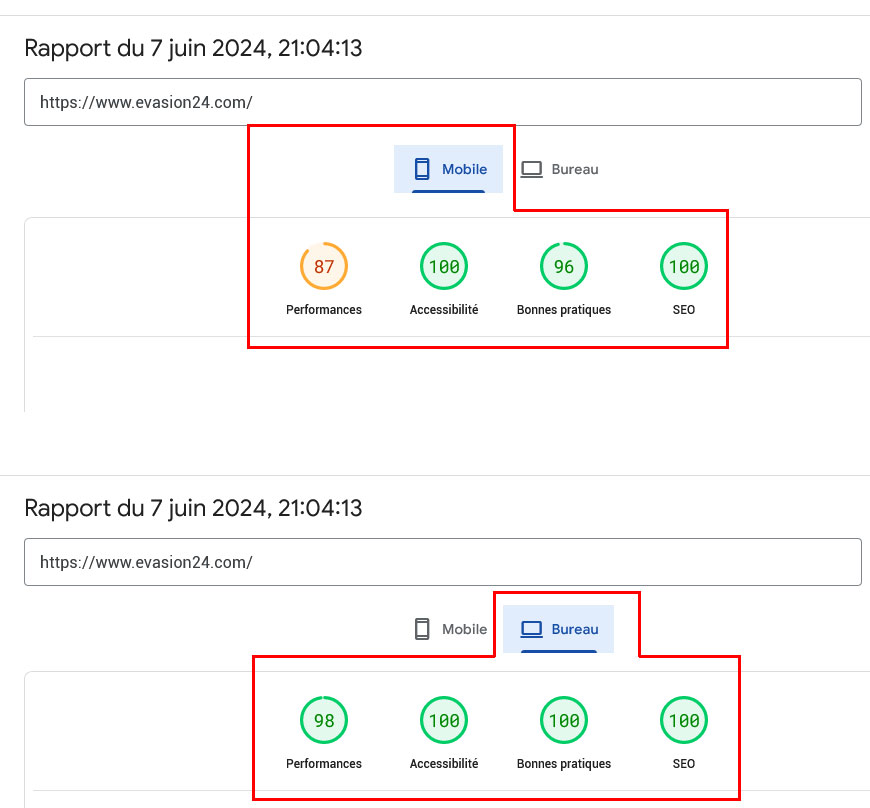
Task: Open the desktop Performances score gauge showing 98
Action: pyautogui.click(x=324, y=720)
